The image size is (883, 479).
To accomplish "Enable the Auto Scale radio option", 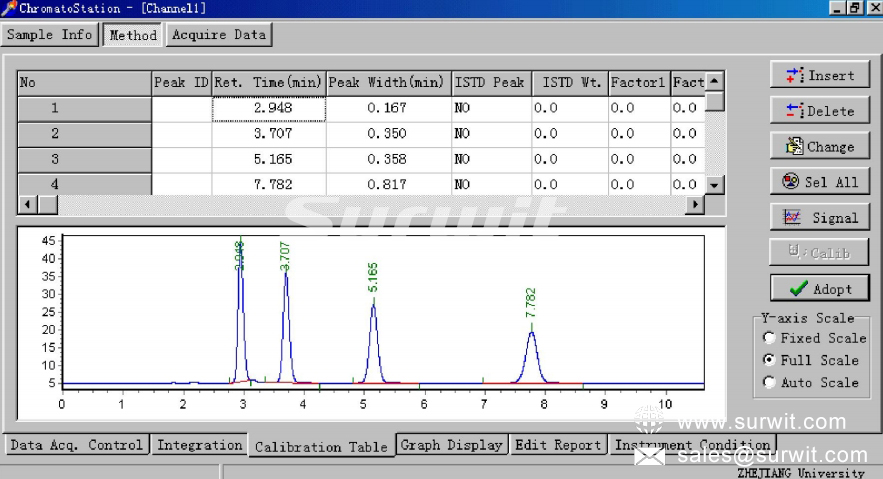I will (x=769, y=382).
